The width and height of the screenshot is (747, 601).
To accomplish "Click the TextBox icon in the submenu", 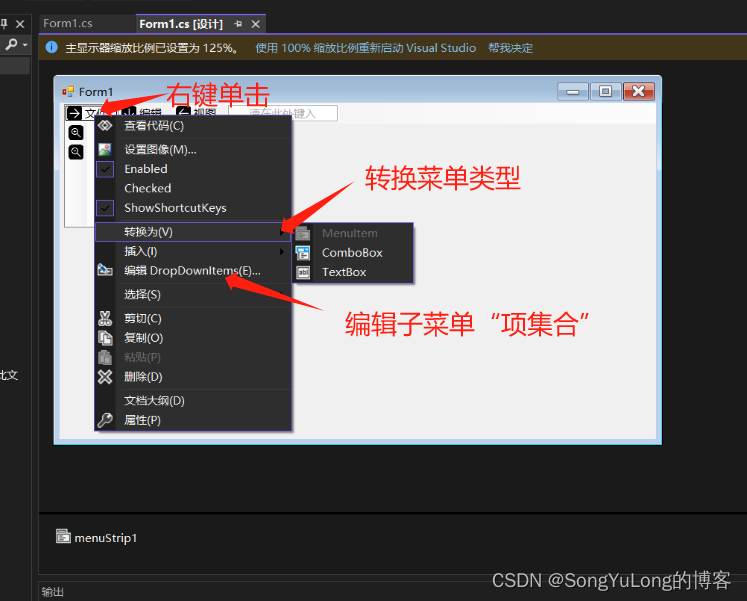I will coord(303,272).
